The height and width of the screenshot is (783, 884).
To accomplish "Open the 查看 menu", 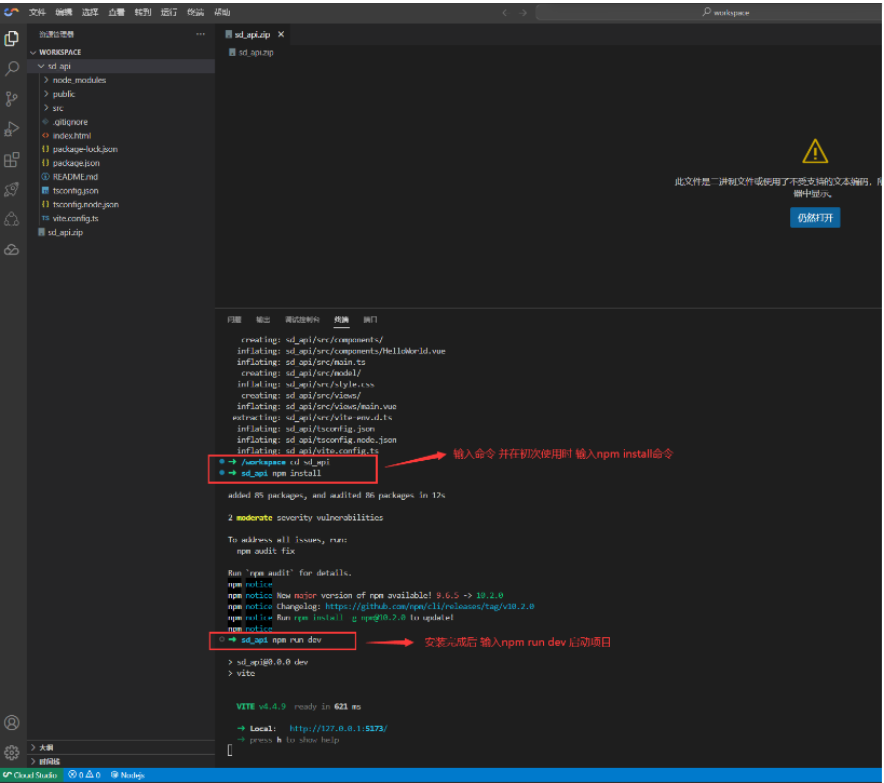I will [x=117, y=12].
